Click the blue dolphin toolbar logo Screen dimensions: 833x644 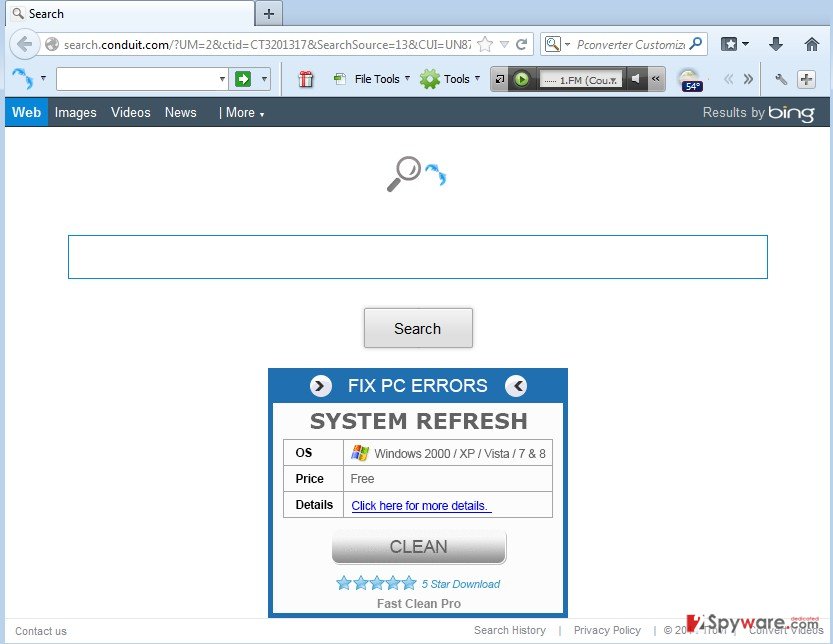click(22, 79)
